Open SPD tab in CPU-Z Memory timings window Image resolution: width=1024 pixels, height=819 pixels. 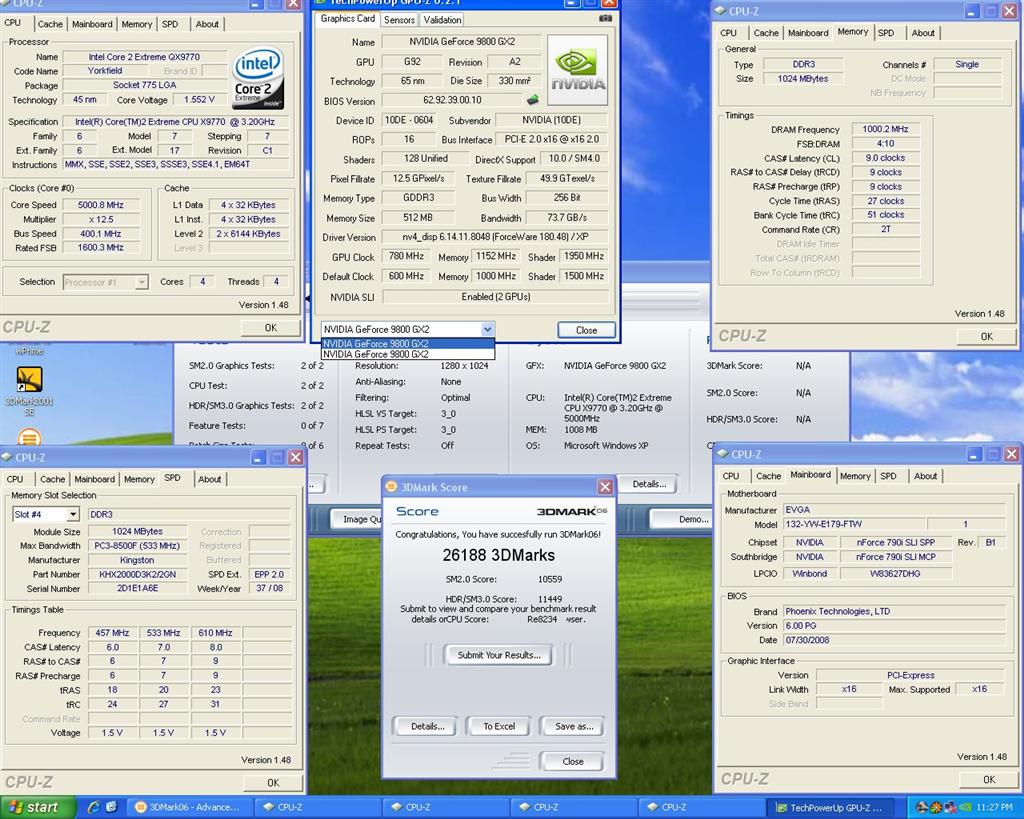[x=886, y=33]
